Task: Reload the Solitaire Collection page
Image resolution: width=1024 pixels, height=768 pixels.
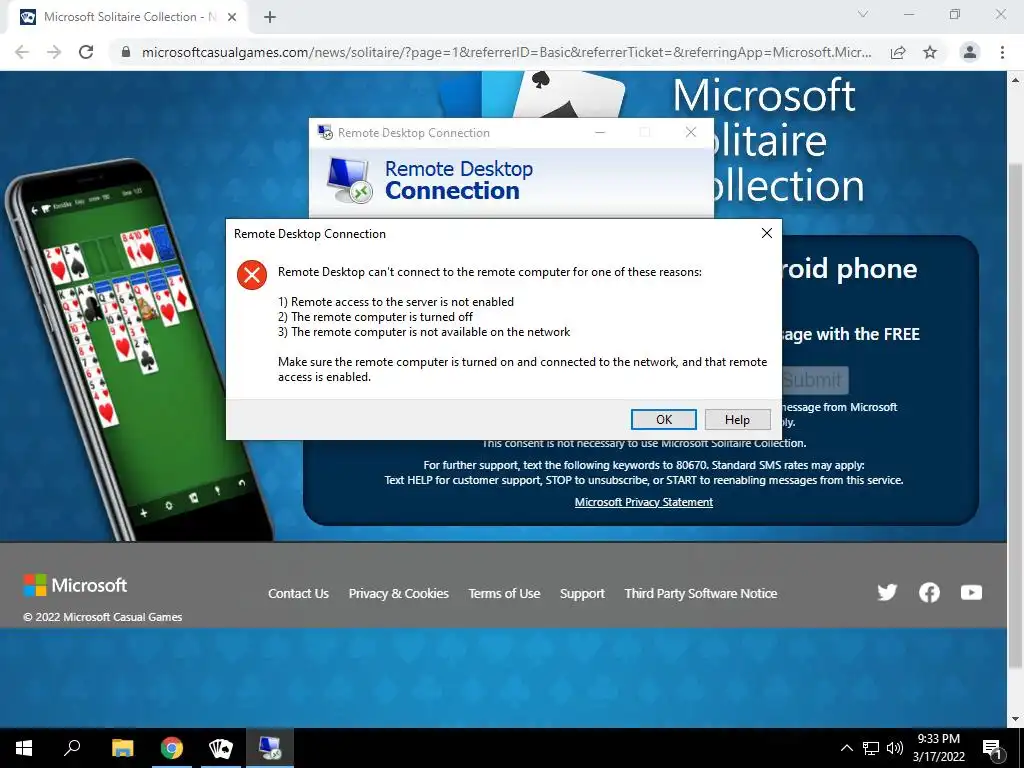Action: tap(86, 52)
